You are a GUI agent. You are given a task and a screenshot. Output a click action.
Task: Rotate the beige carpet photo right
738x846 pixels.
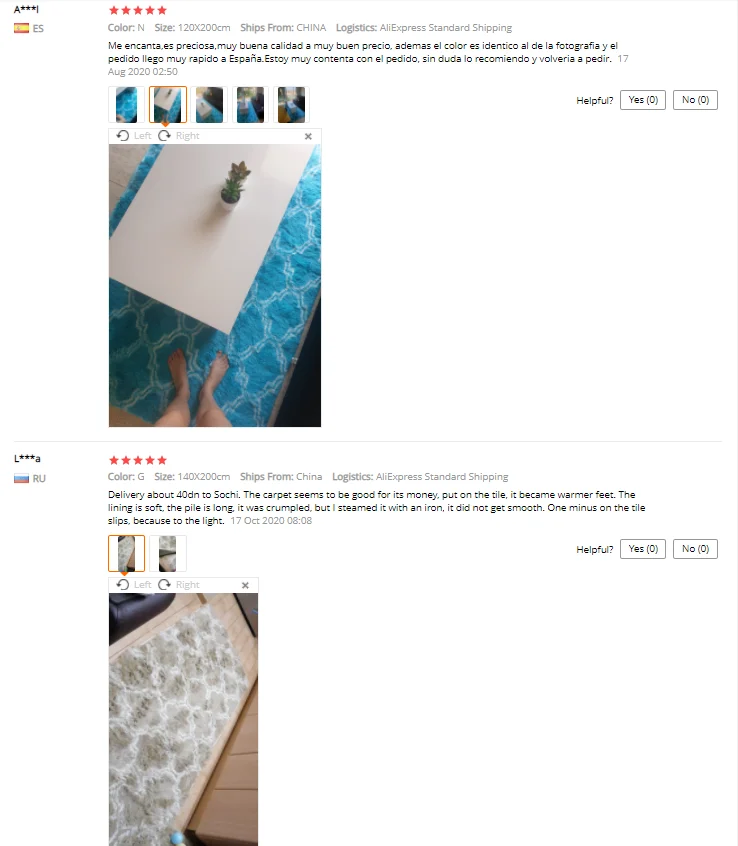coord(179,585)
